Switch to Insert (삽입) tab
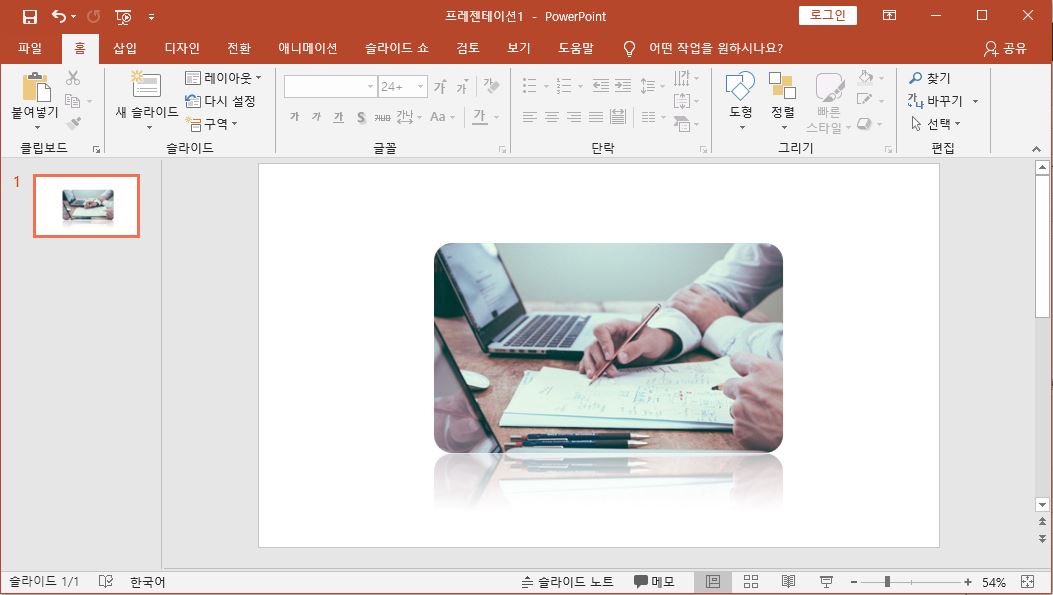The width and height of the screenshot is (1053, 595). pos(125,48)
